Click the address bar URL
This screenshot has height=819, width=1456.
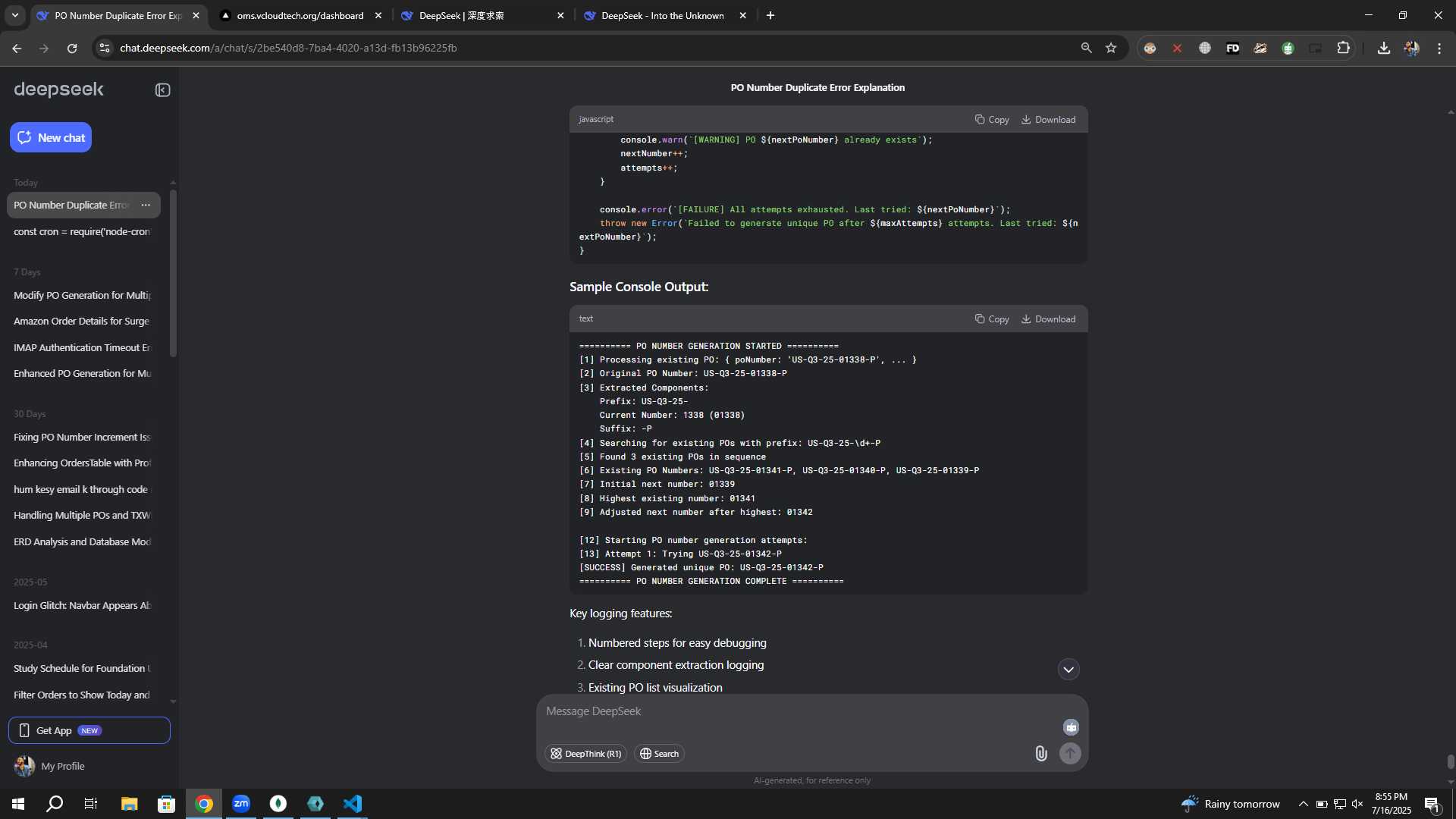point(288,48)
